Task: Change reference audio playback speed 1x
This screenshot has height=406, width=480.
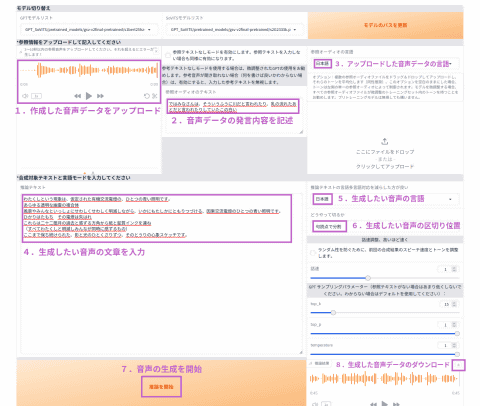Action: (36, 96)
